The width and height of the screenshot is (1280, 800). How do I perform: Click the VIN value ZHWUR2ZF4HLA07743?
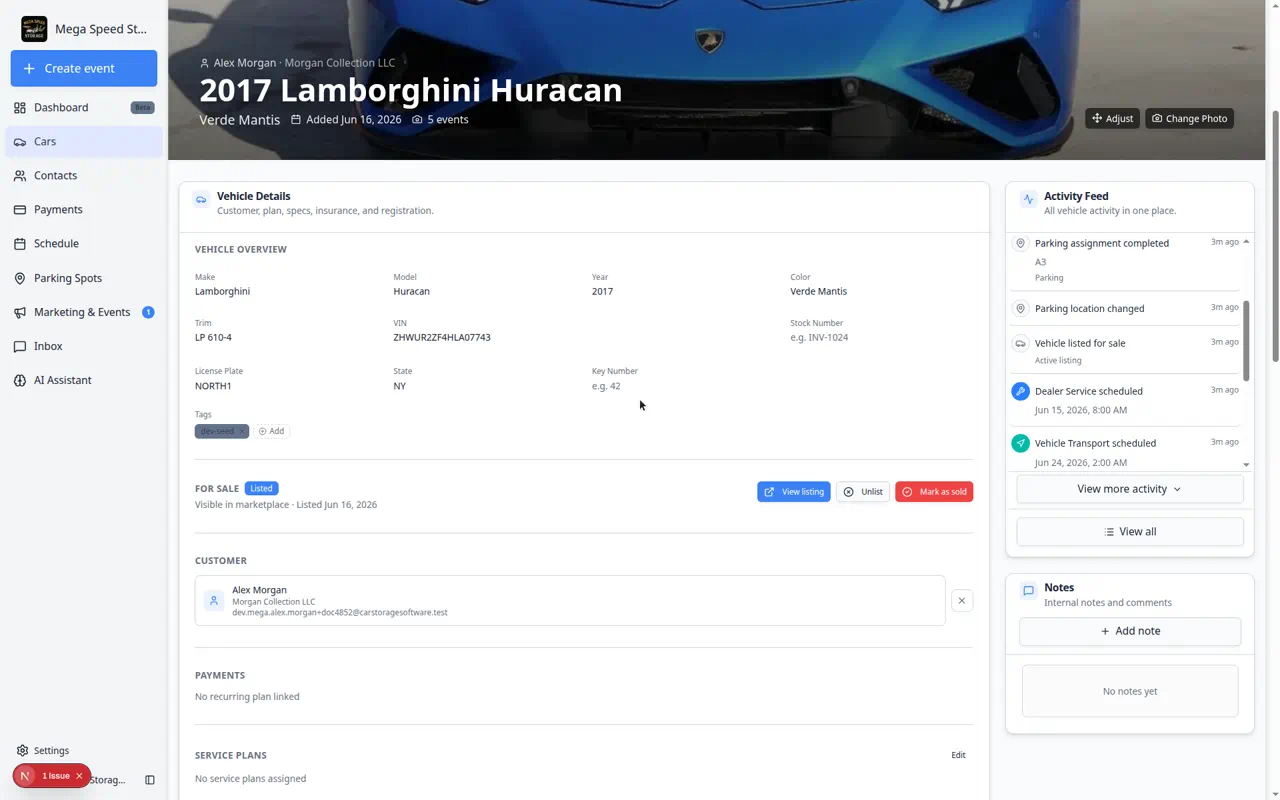click(442, 337)
